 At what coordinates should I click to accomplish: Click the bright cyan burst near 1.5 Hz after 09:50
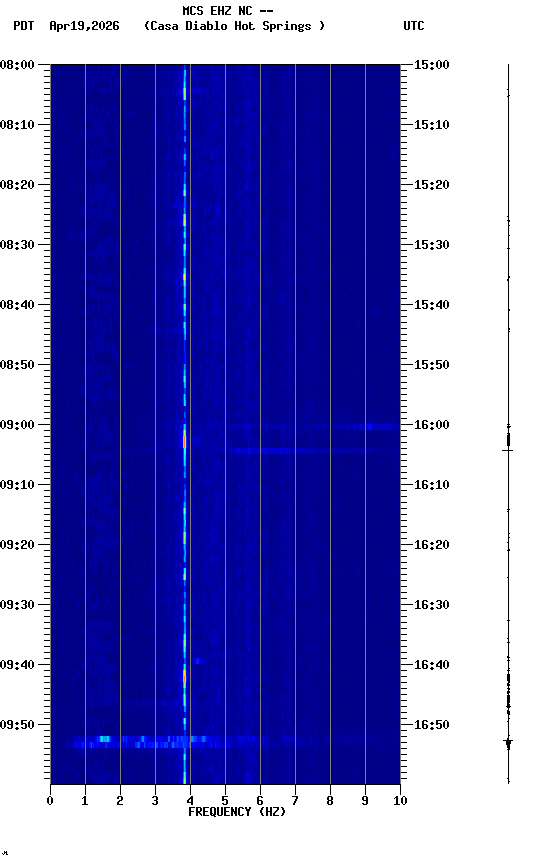pos(104,739)
